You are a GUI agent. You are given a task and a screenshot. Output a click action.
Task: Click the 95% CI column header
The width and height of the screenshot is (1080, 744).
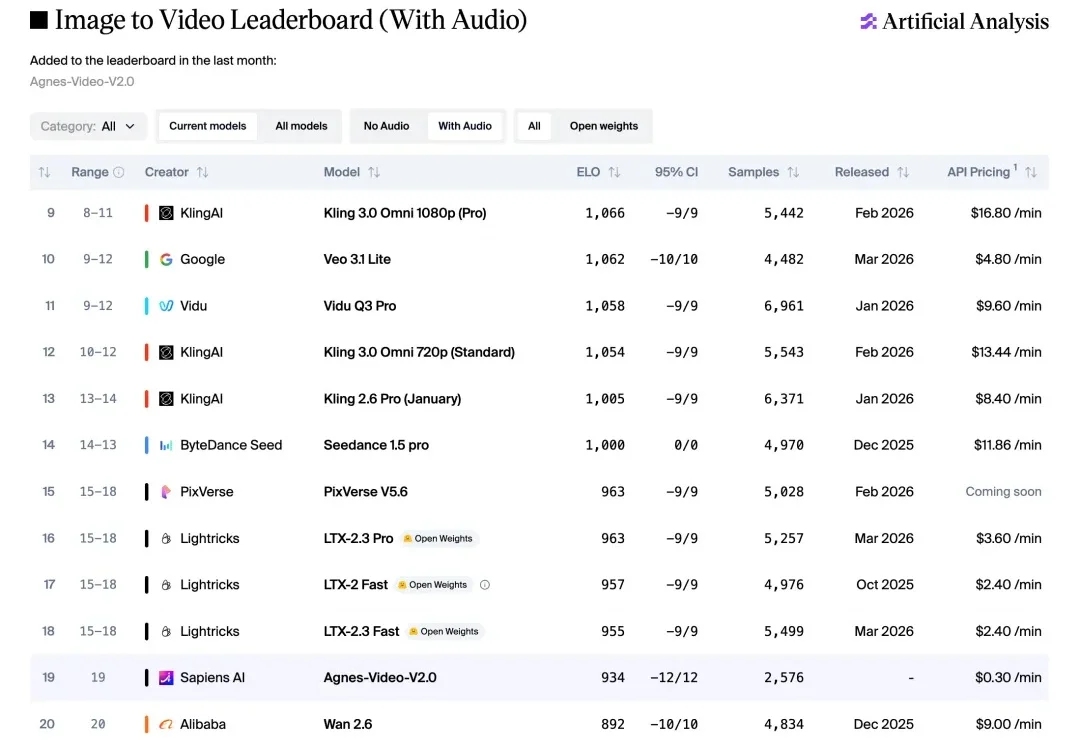[676, 172]
